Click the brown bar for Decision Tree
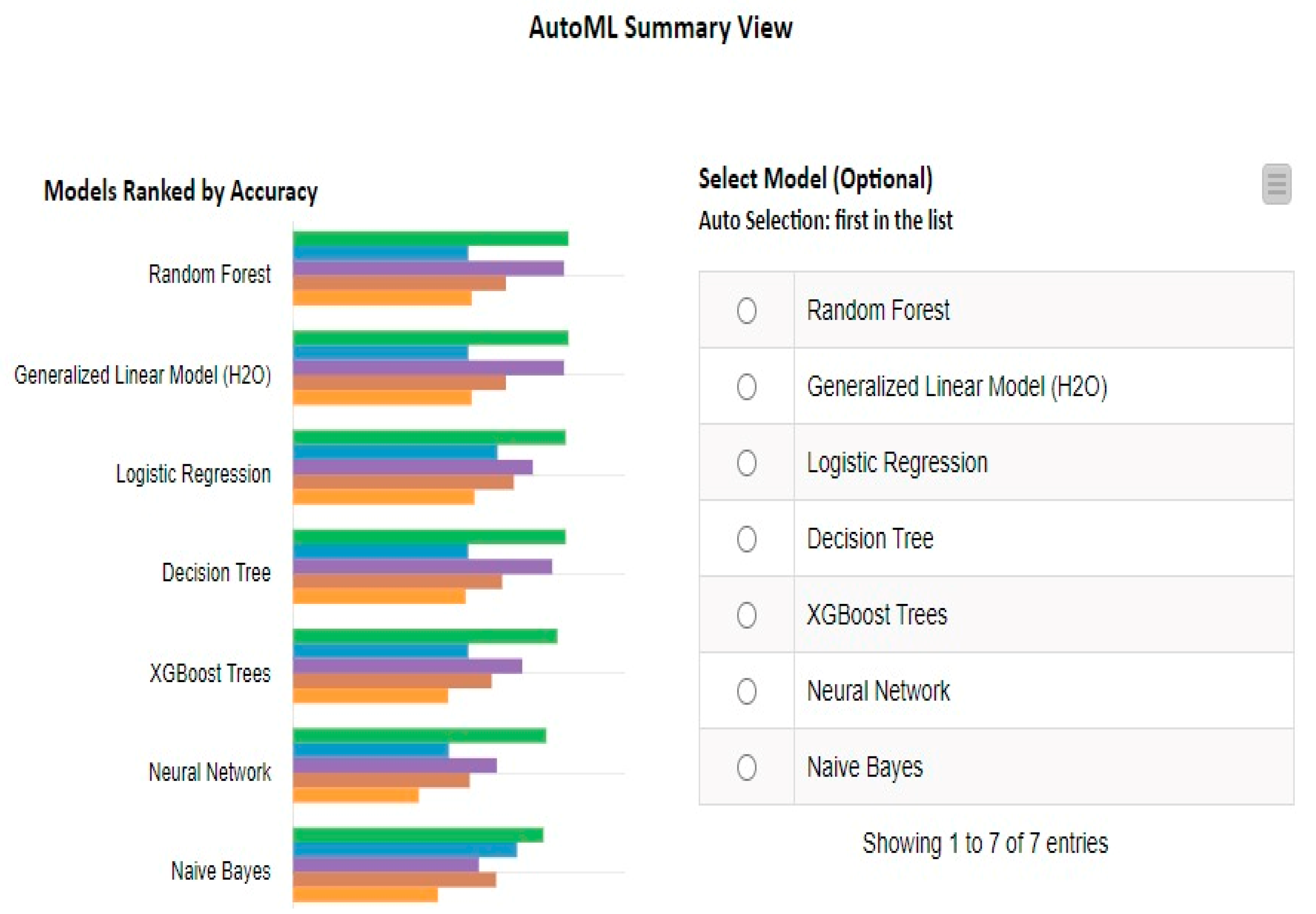Viewport: 1316px width, 914px height. (397, 581)
